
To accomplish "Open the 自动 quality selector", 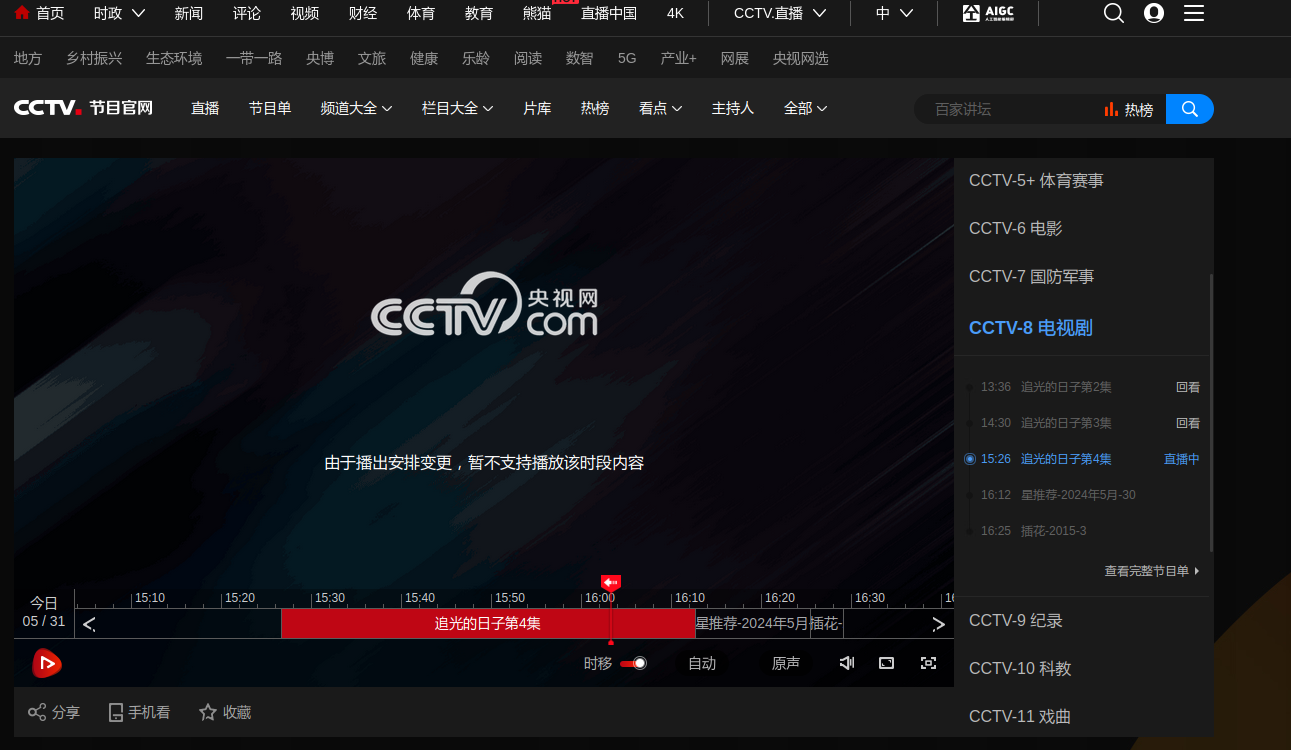I will [702, 663].
